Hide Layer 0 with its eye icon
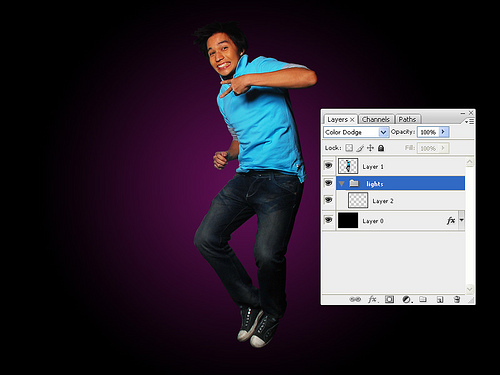This screenshot has width=500, height=375. click(x=329, y=220)
